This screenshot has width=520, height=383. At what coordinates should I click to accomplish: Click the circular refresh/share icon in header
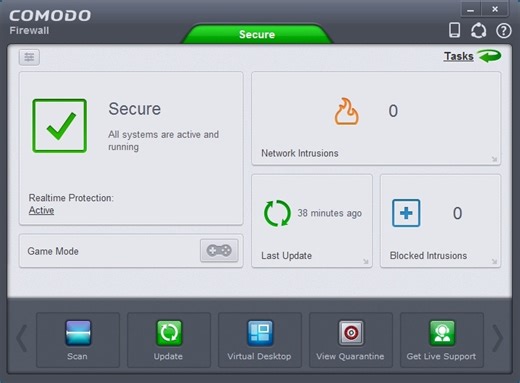click(x=478, y=31)
